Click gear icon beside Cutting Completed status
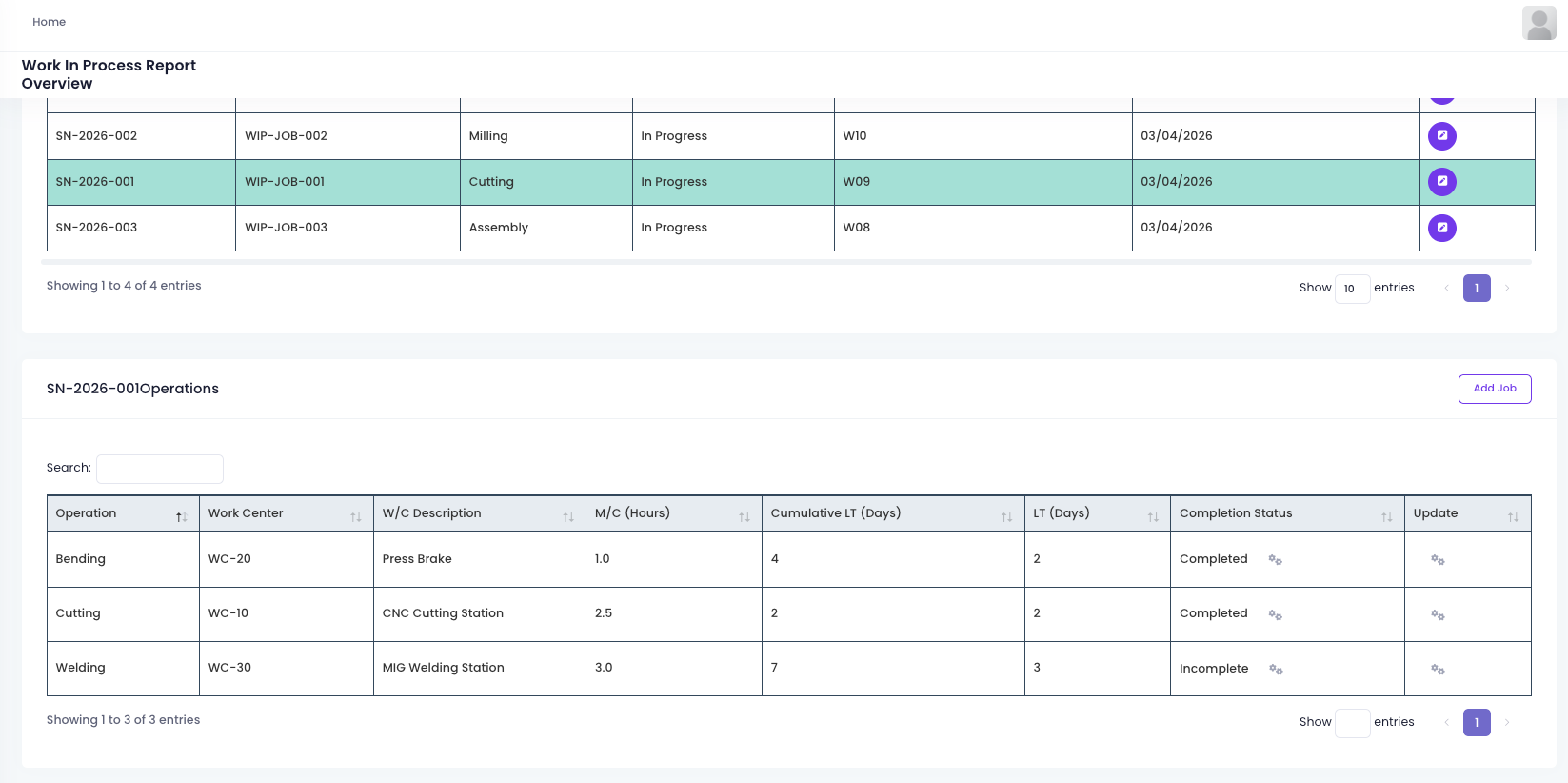Screen dimensions: 1568x783 (x=1275, y=614)
